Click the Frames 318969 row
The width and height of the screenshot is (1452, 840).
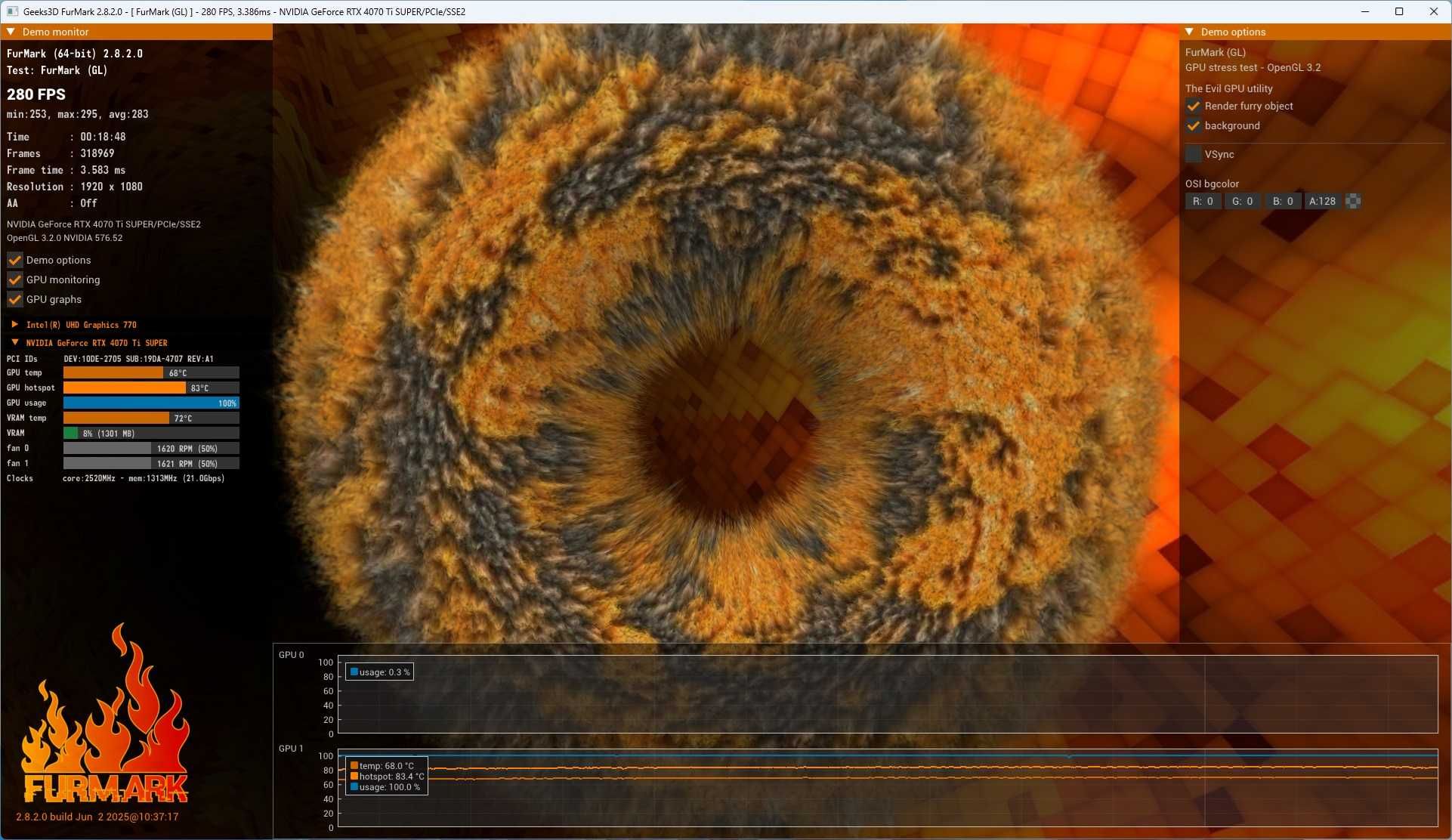(x=60, y=153)
